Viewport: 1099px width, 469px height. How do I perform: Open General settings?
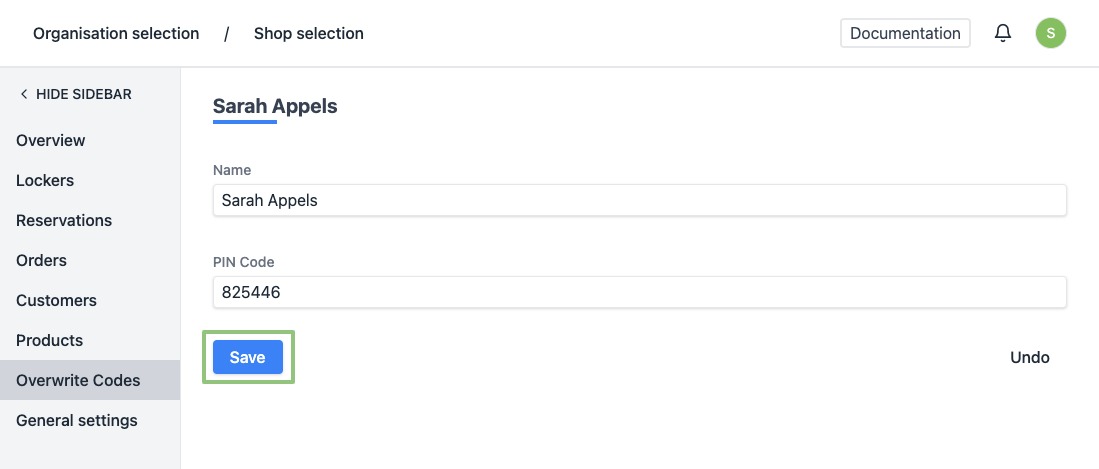point(77,420)
